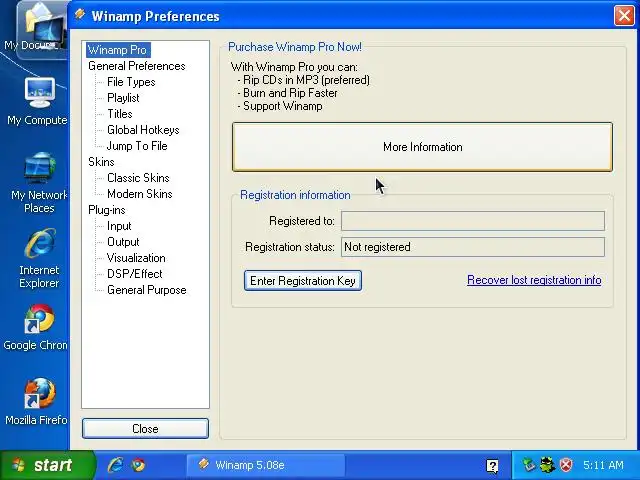Select General Preferences in the tree
The width and height of the screenshot is (640, 480).
[x=137, y=66]
